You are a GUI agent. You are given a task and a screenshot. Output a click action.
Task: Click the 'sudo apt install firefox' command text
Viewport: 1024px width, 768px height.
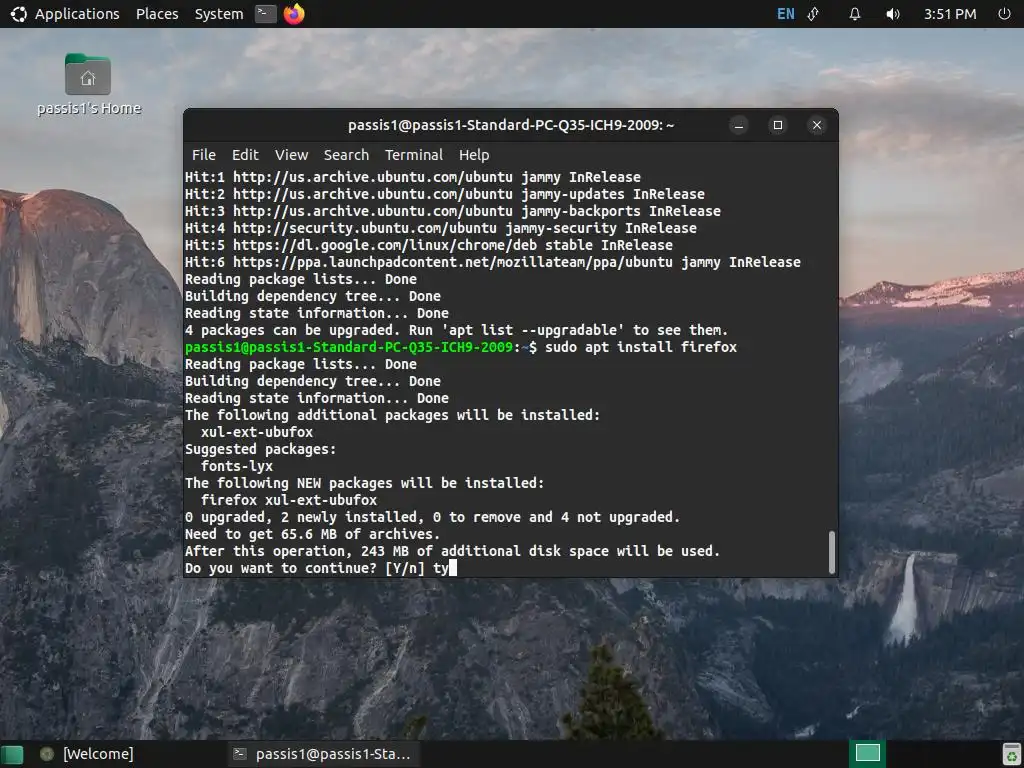pos(641,347)
